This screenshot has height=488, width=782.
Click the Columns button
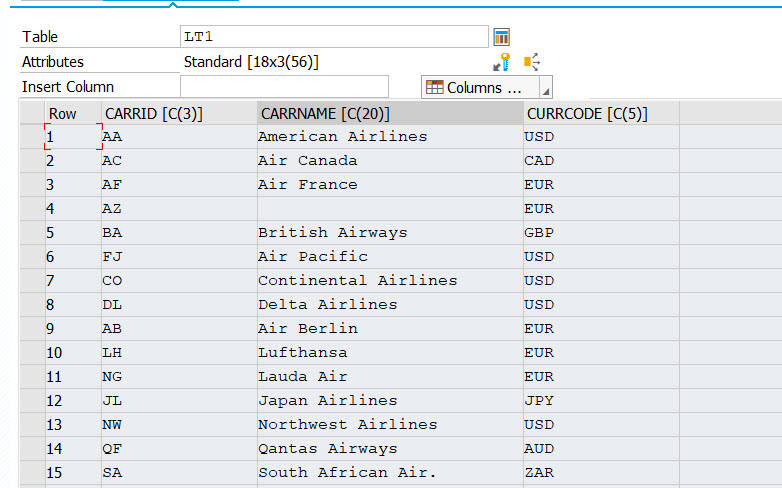[x=475, y=87]
